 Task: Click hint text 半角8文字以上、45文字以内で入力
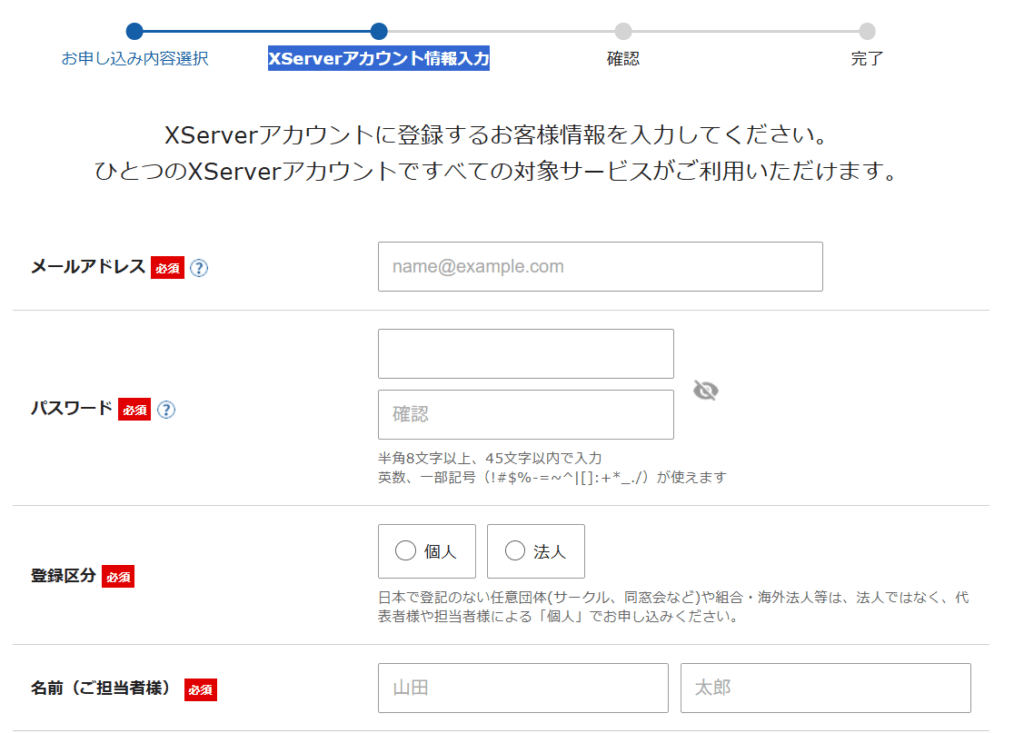coord(490,458)
